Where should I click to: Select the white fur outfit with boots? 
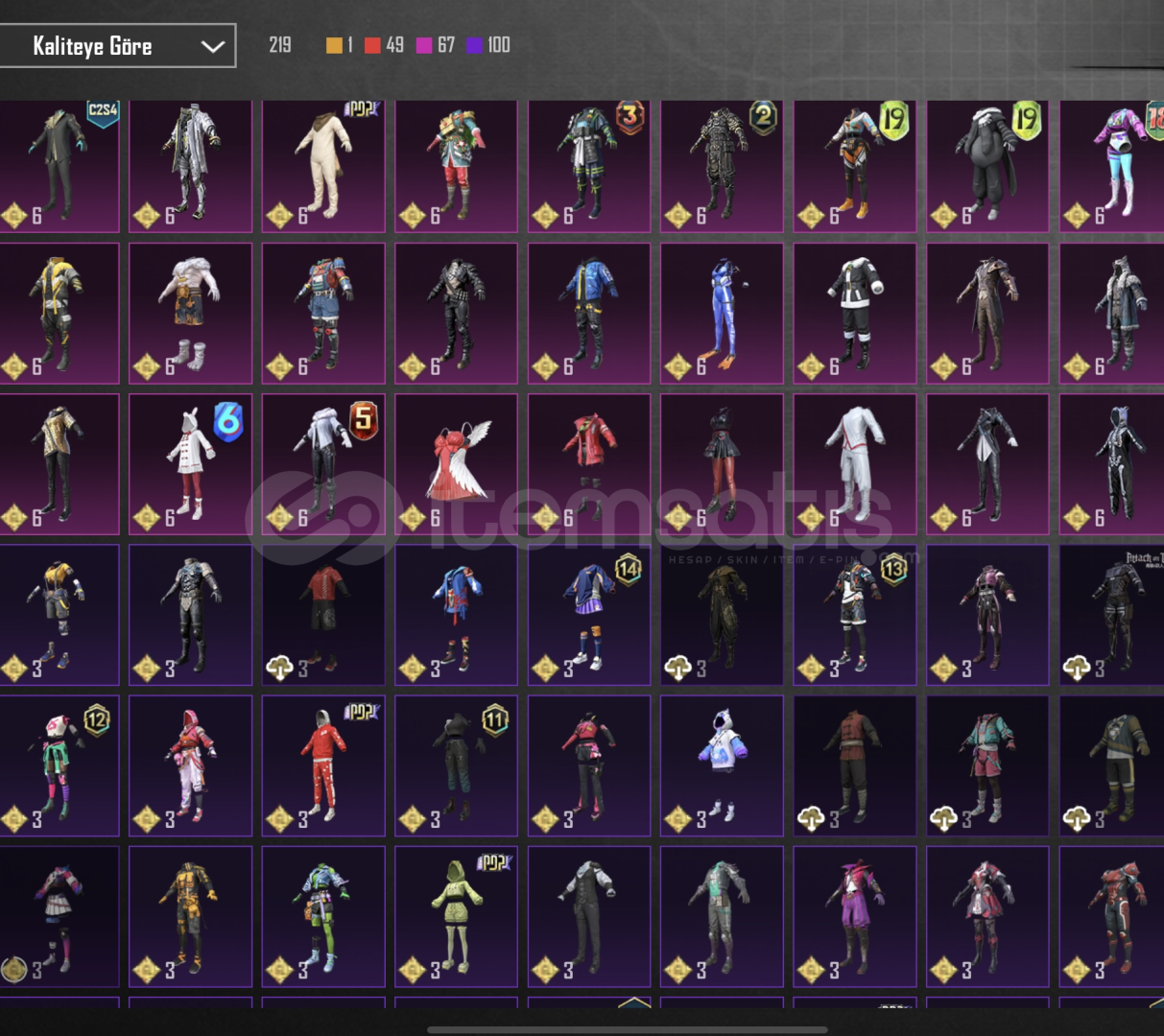pos(191,313)
